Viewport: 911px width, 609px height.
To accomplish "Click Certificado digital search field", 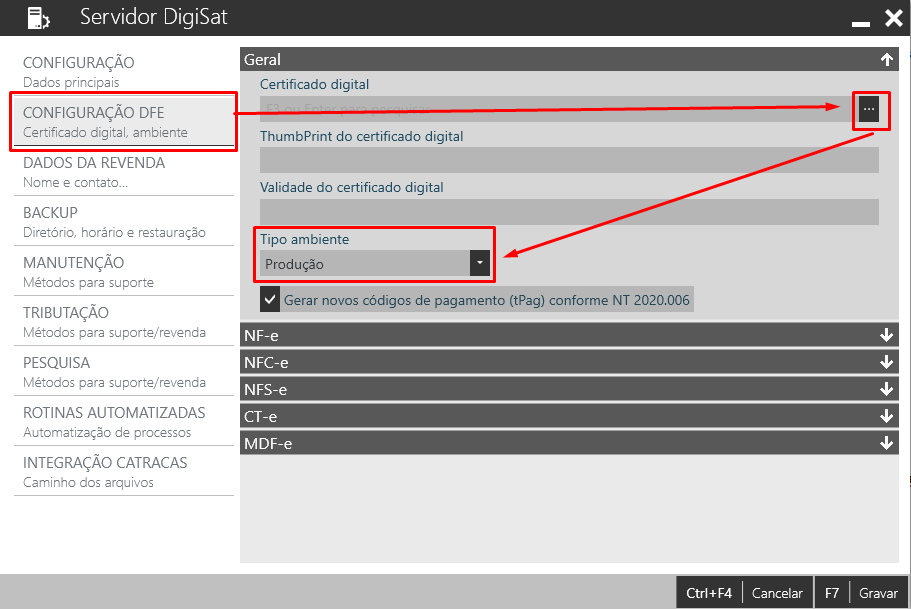I will tap(559, 109).
